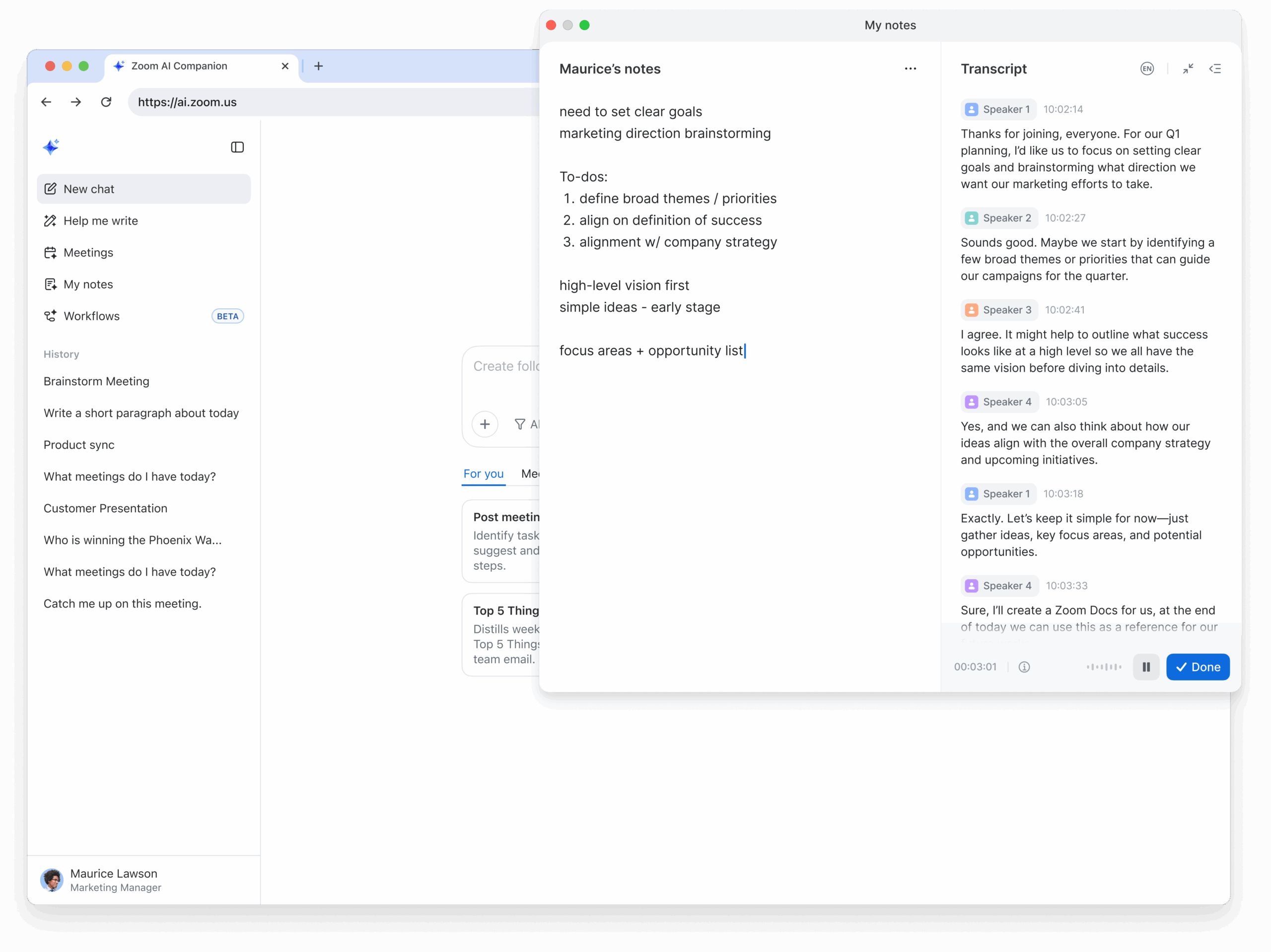1271x952 pixels.
Task: Click the plus attach button in chat box
Action: pos(485,424)
